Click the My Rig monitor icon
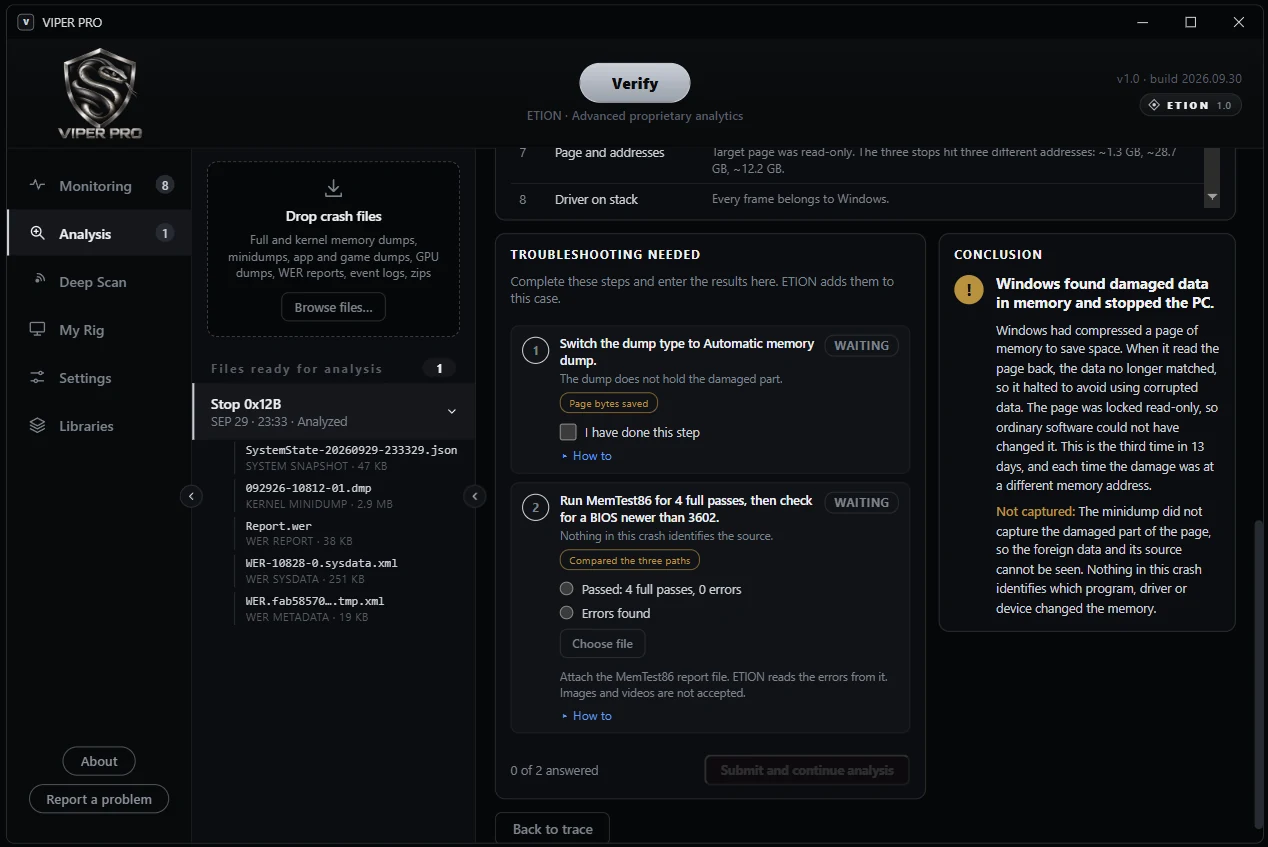 tap(37, 329)
